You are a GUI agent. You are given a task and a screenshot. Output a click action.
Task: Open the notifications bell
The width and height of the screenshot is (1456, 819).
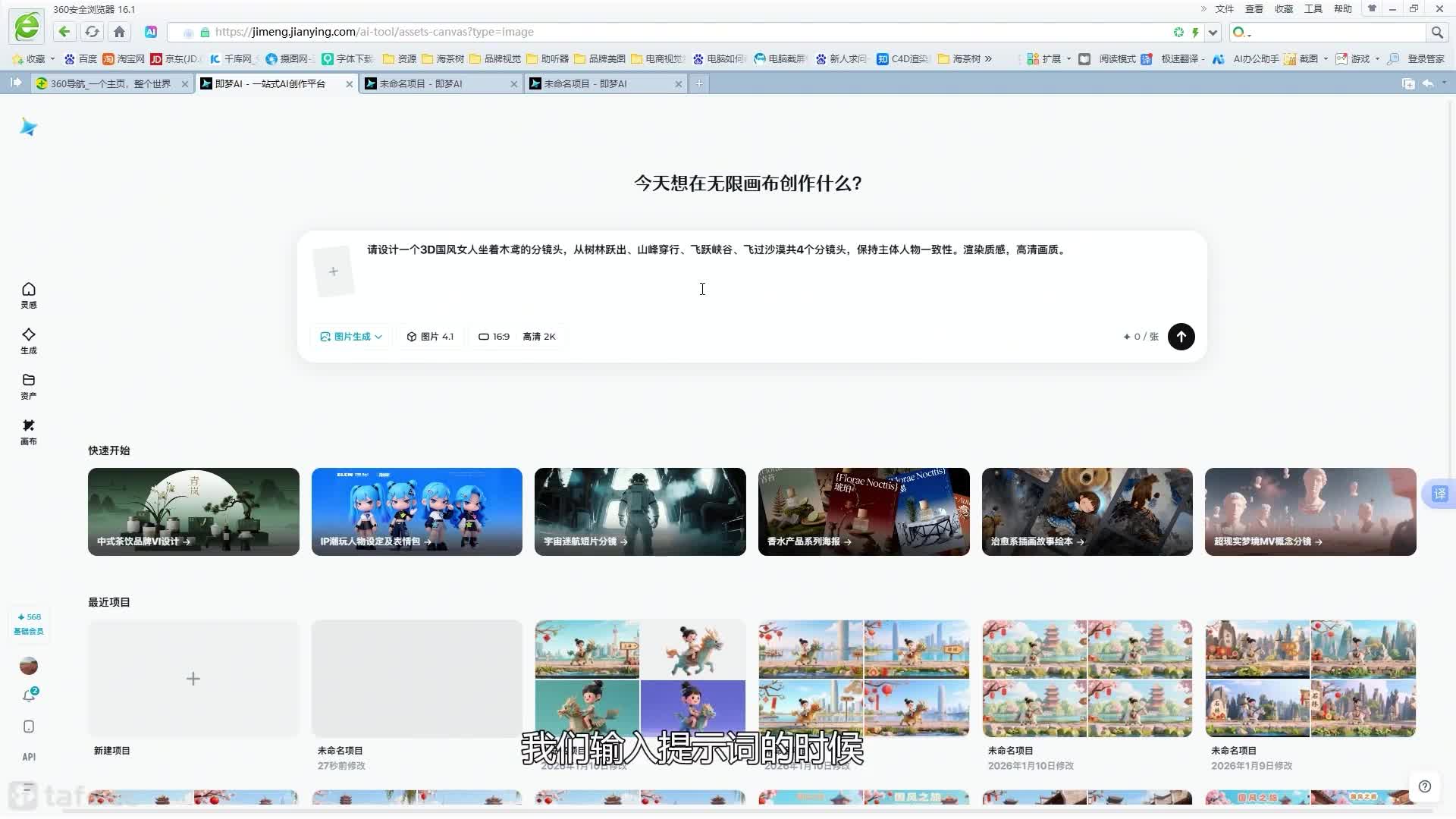29,695
